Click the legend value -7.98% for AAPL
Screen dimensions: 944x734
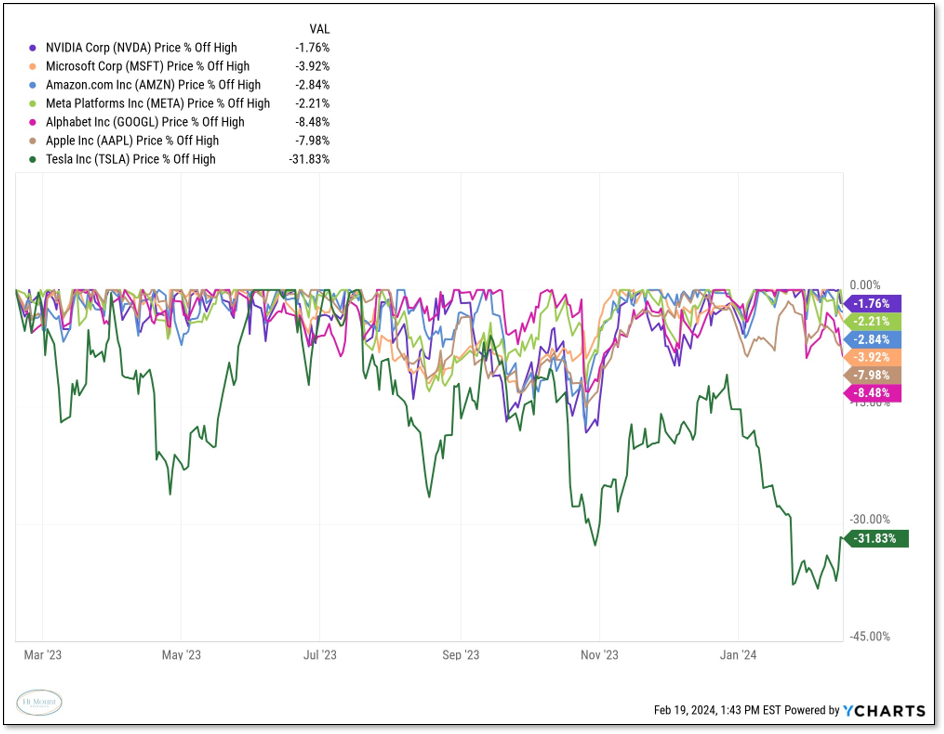pyautogui.click(x=312, y=141)
